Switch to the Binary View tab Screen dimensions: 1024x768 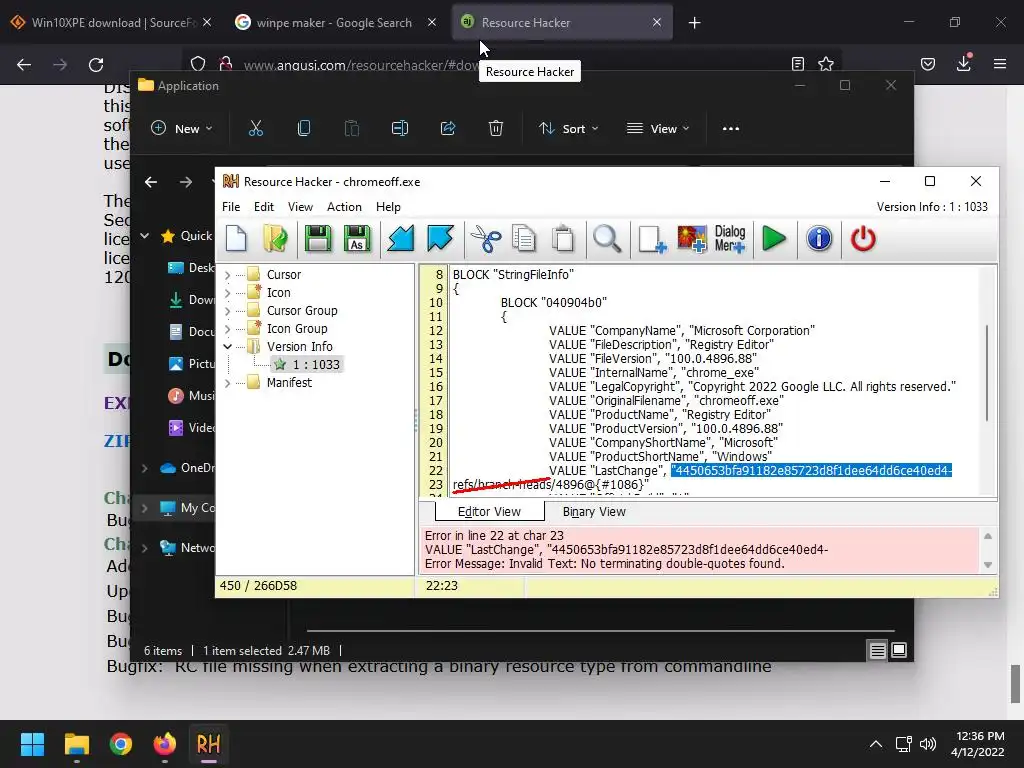coord(594,512)
